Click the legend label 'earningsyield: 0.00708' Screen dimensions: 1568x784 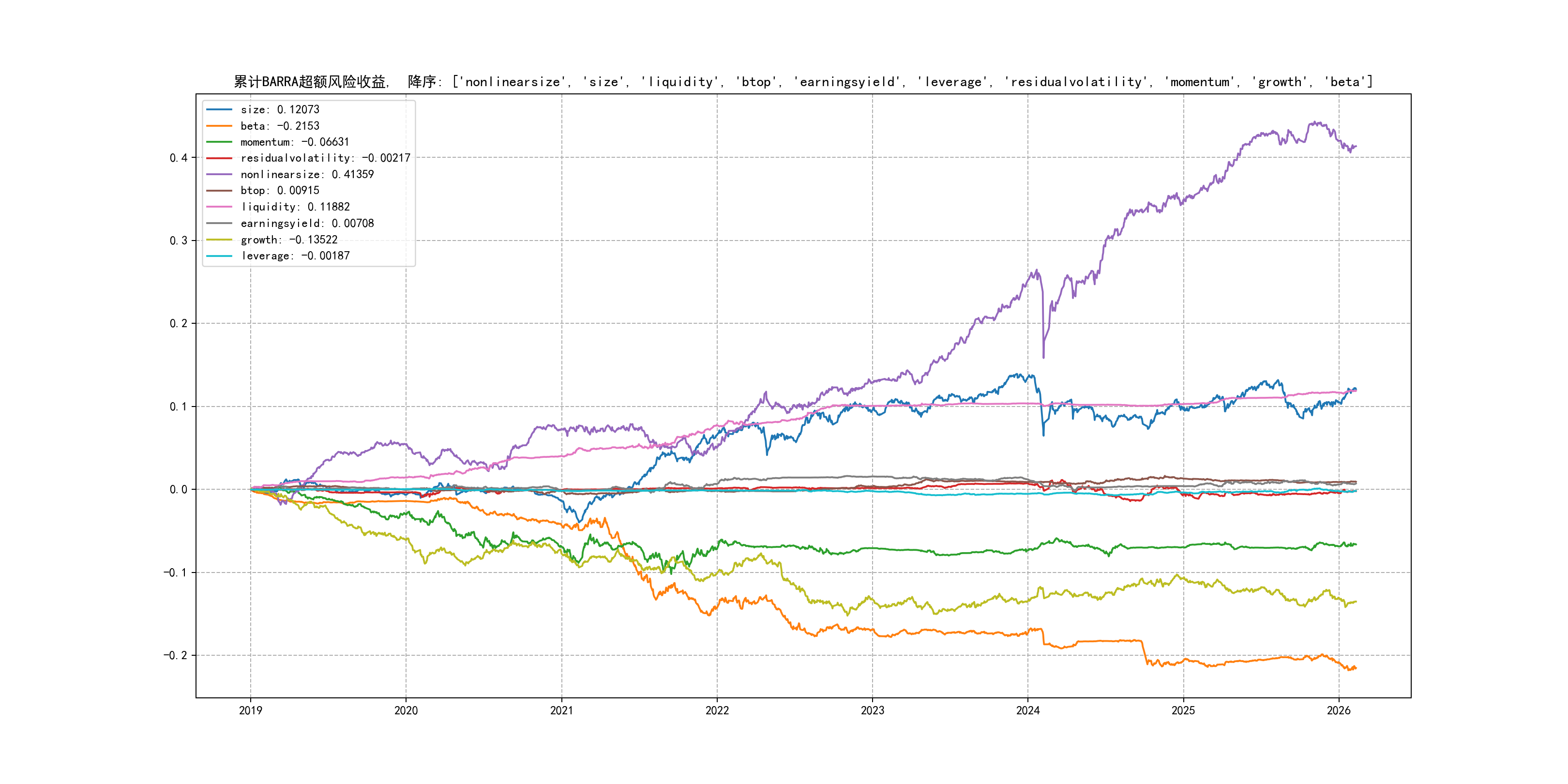(307, 224)
